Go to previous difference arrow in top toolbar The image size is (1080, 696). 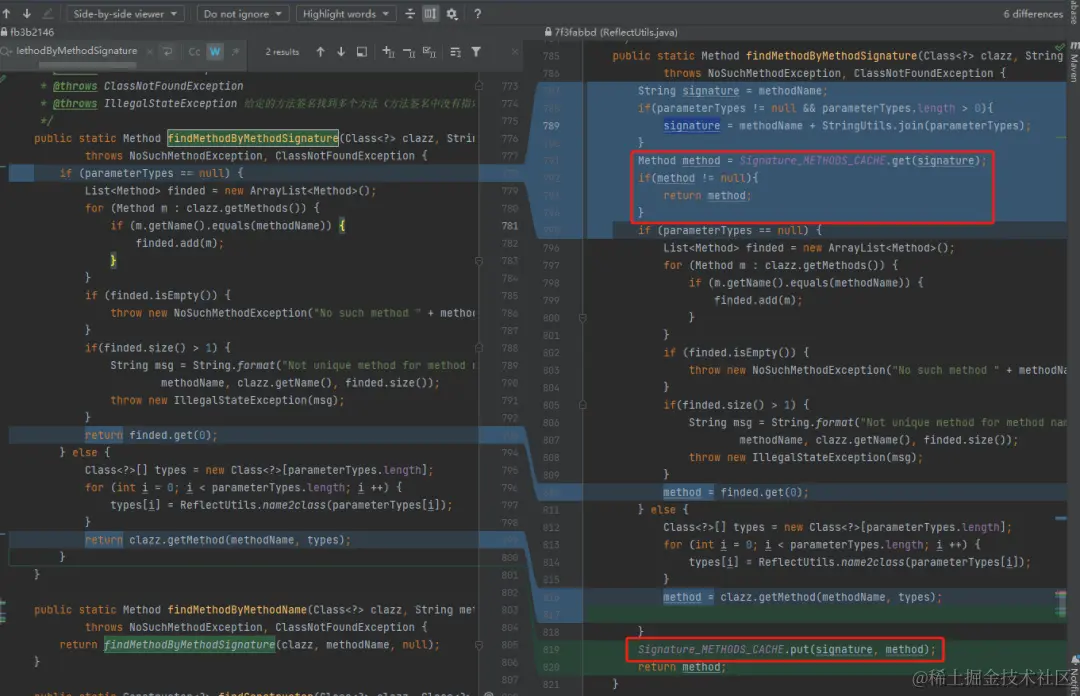coord(7,13)
